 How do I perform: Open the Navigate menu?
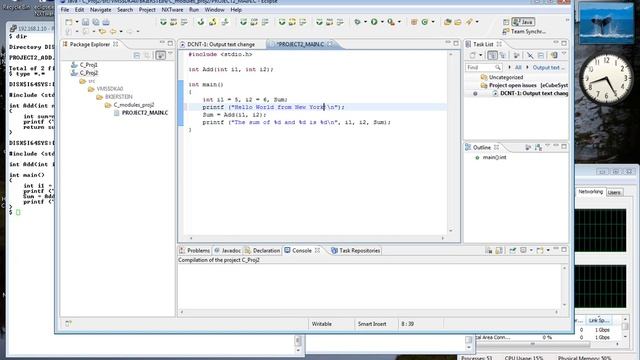tap(100, 9)
